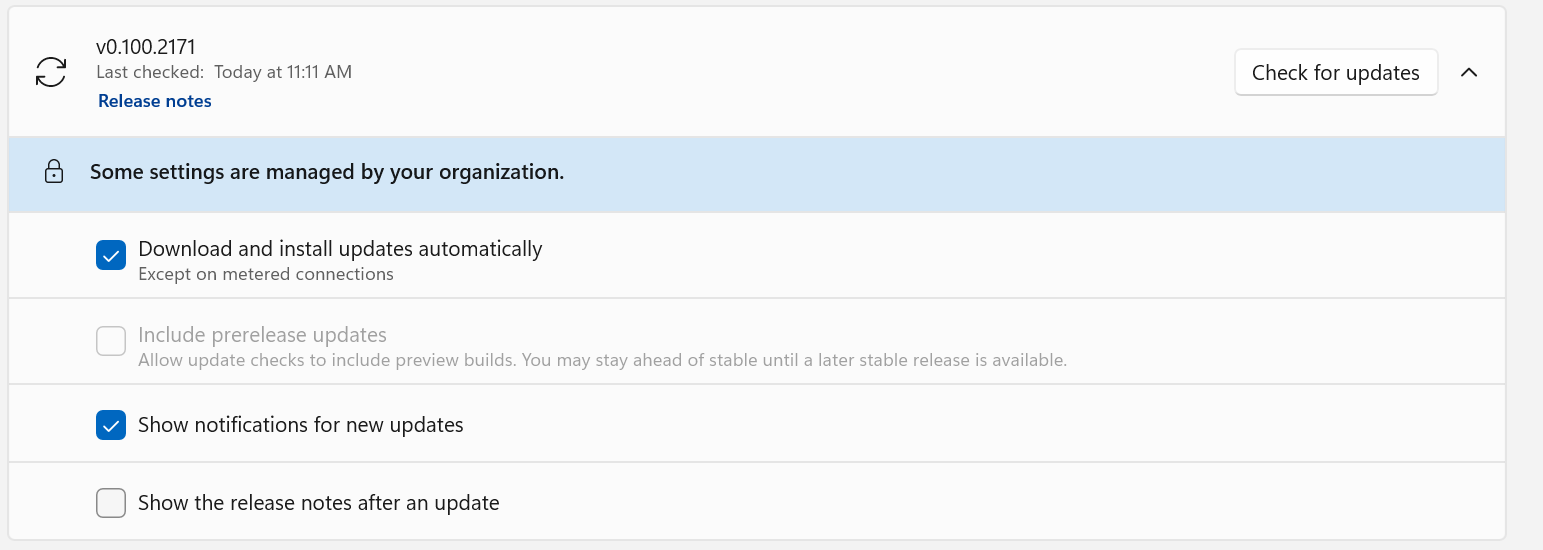1543x550 pixels.
Task: Tick the grayed-out Include prerelease updates checkbox
Action: 111,342
